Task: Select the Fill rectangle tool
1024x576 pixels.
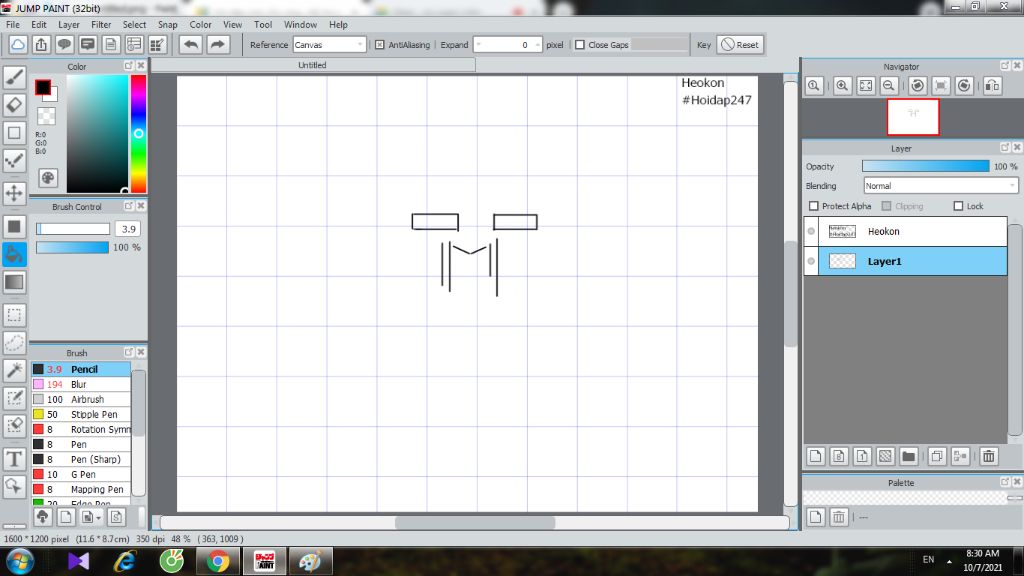Action: pyautogui.click(x=14, y=227)
